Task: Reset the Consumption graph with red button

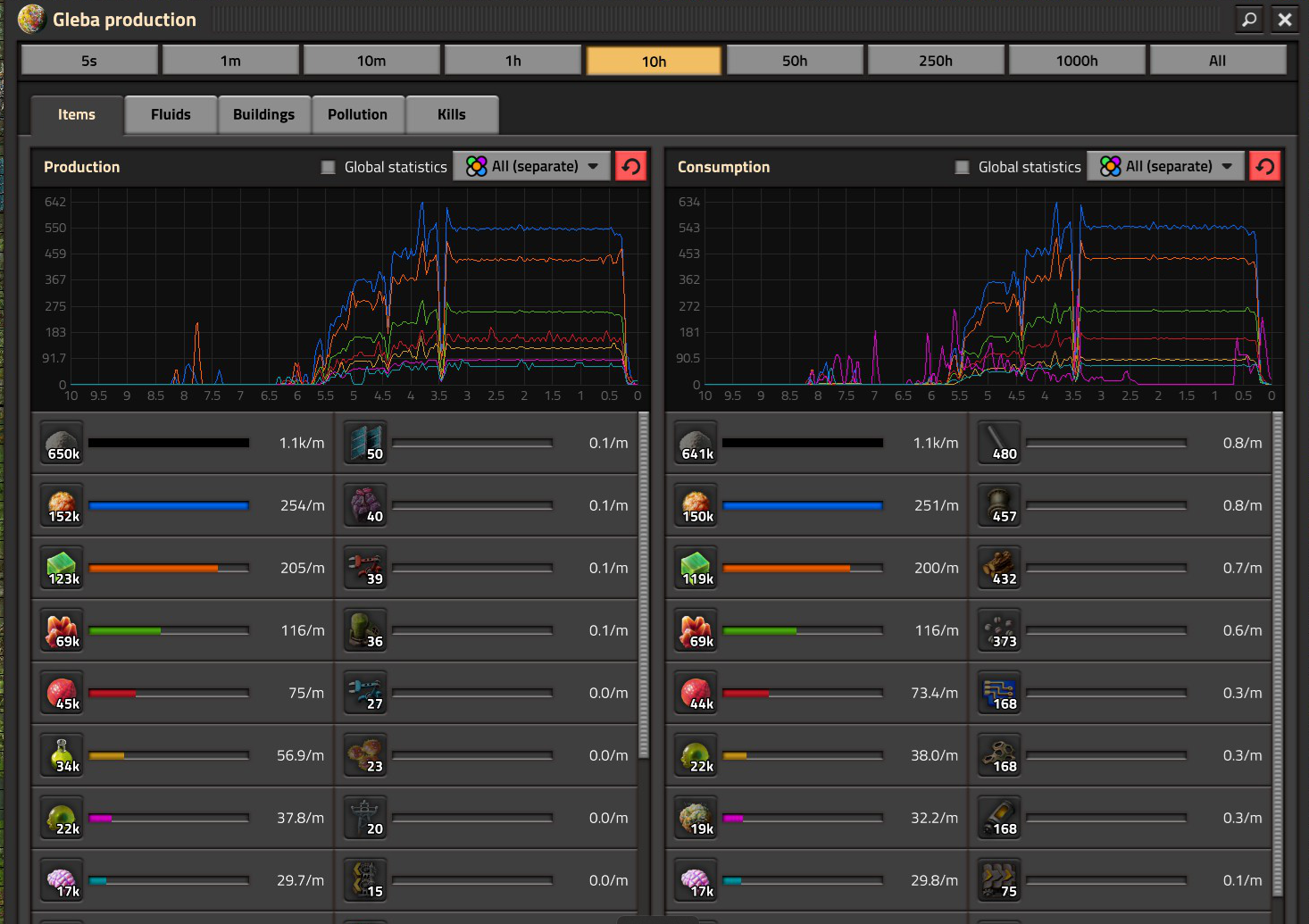Action: click(1264, 166)
